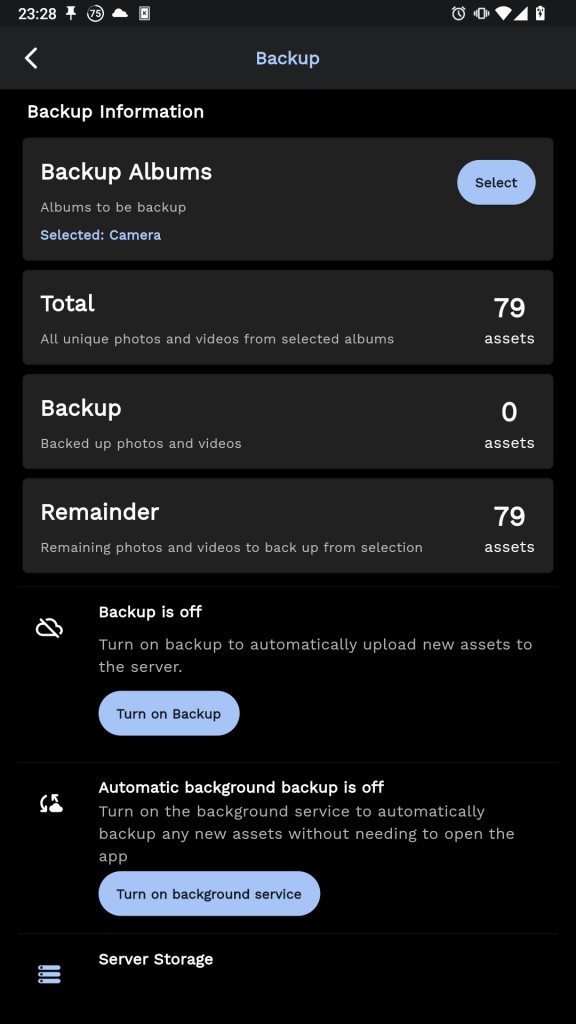Tap the Selected: Camera link
Viewport: 576px width, 1024px height.
coord(101,235)
